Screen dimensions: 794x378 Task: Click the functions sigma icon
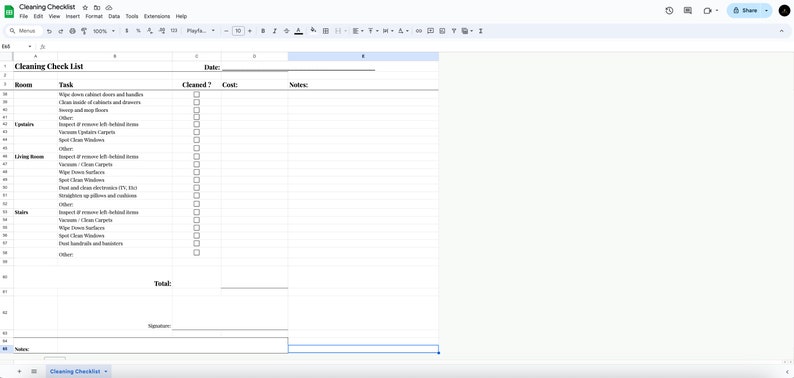480,31
